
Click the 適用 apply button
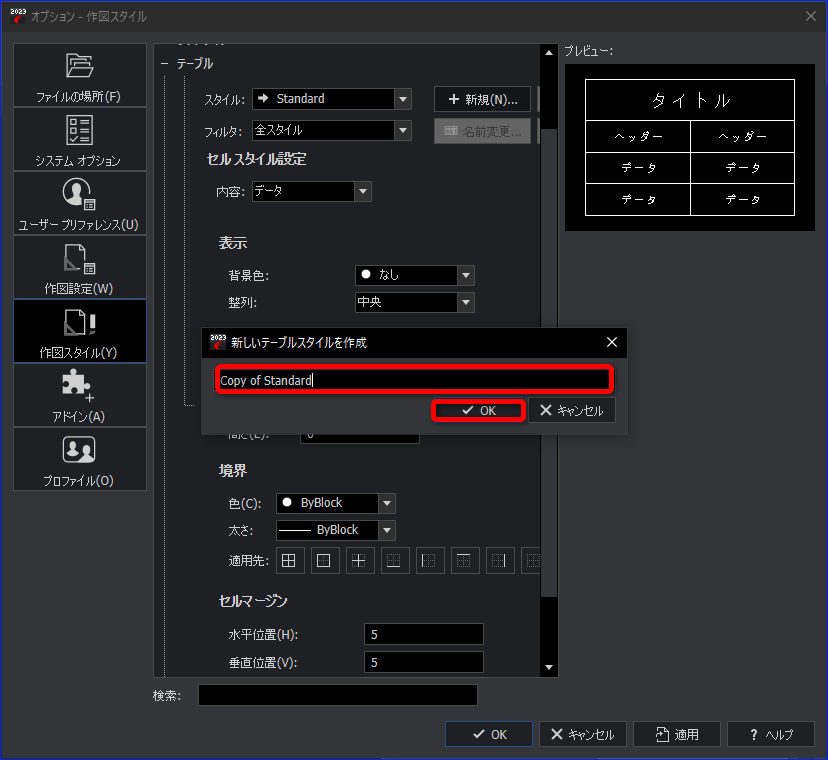pos(677,734)
